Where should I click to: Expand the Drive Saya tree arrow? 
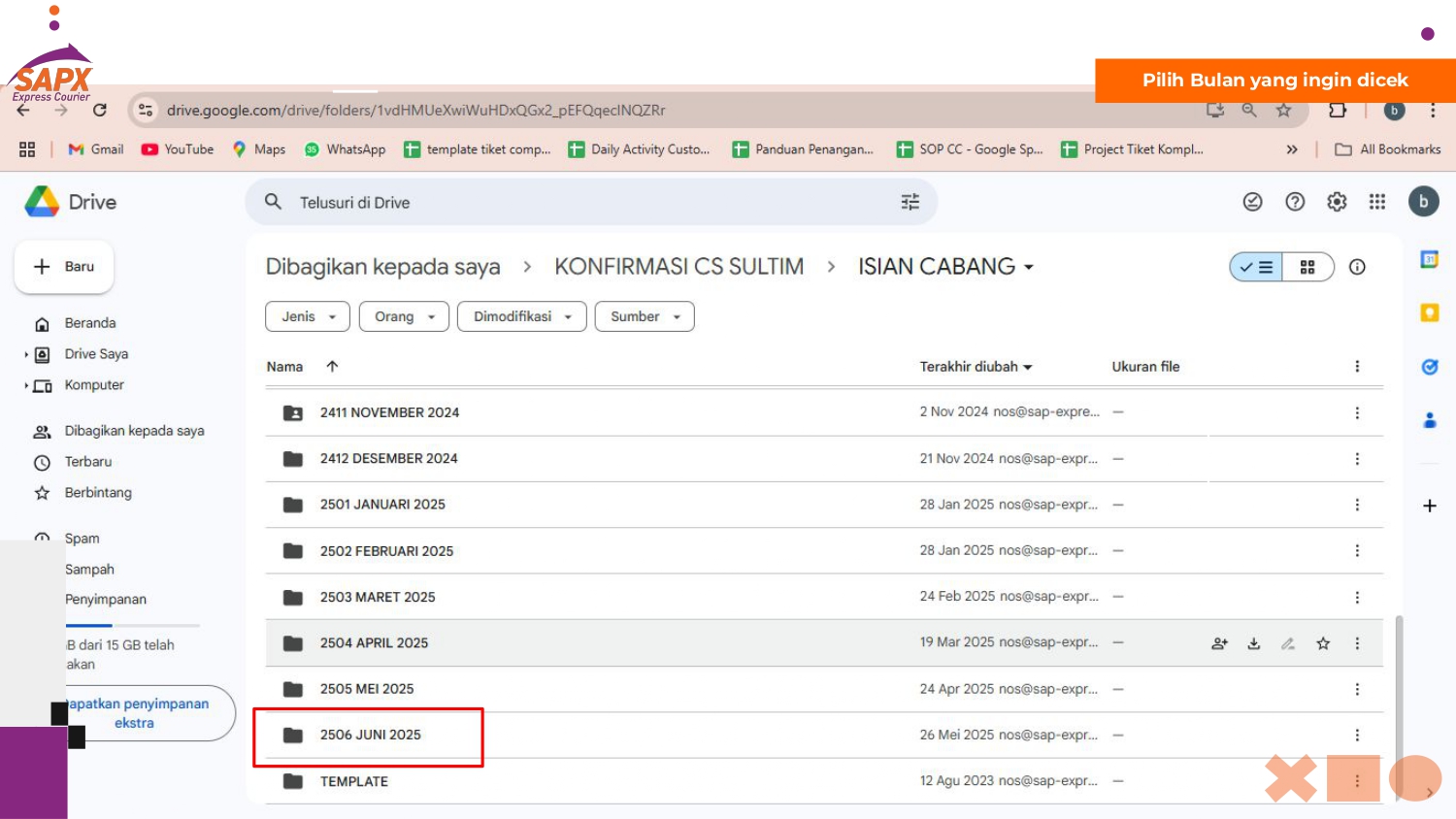tap(26, 355)
